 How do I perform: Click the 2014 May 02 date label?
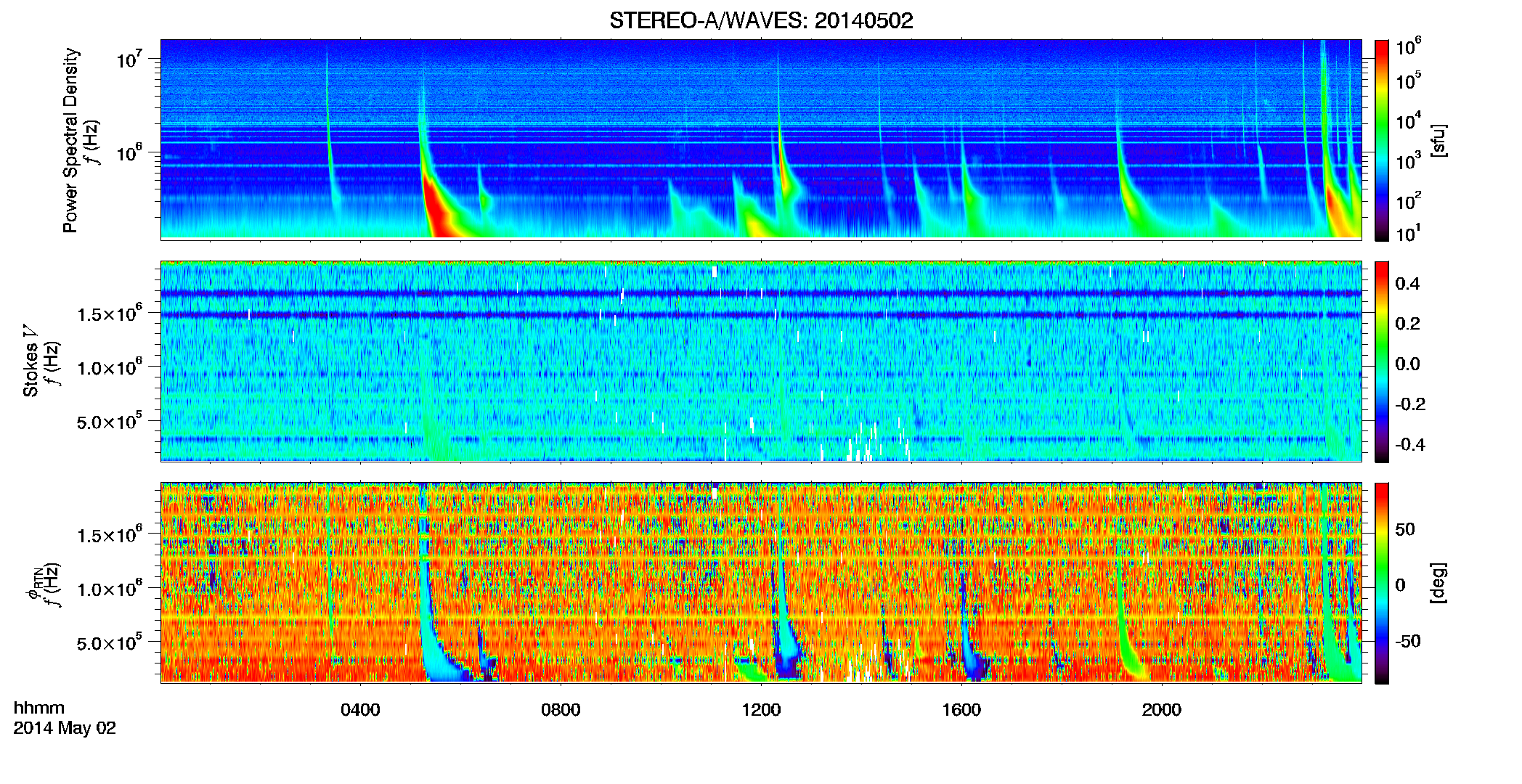coord(65,728)
